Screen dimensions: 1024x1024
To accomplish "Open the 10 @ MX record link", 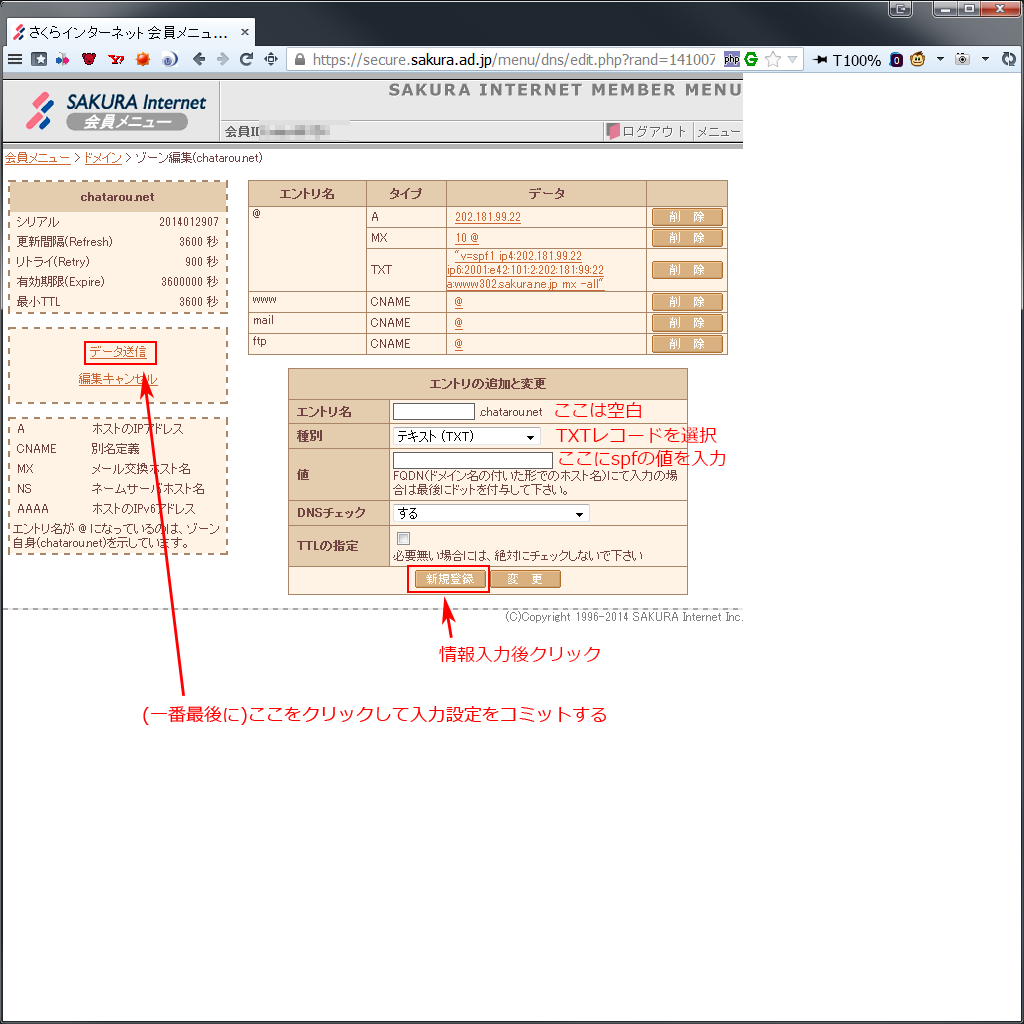I will point(467,238).
